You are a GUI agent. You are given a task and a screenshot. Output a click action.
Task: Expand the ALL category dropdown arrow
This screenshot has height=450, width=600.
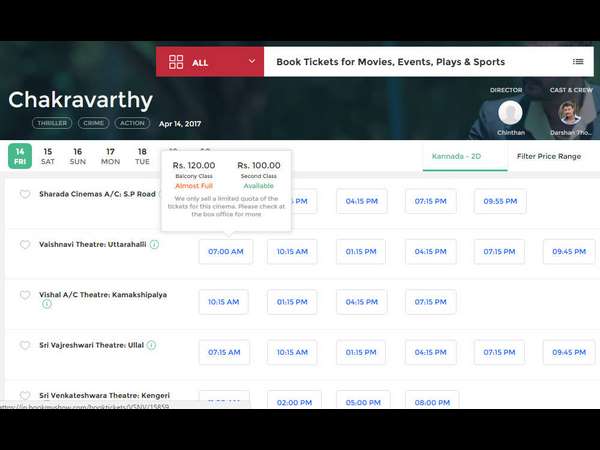pyautogui.click(x=252, y=61)
